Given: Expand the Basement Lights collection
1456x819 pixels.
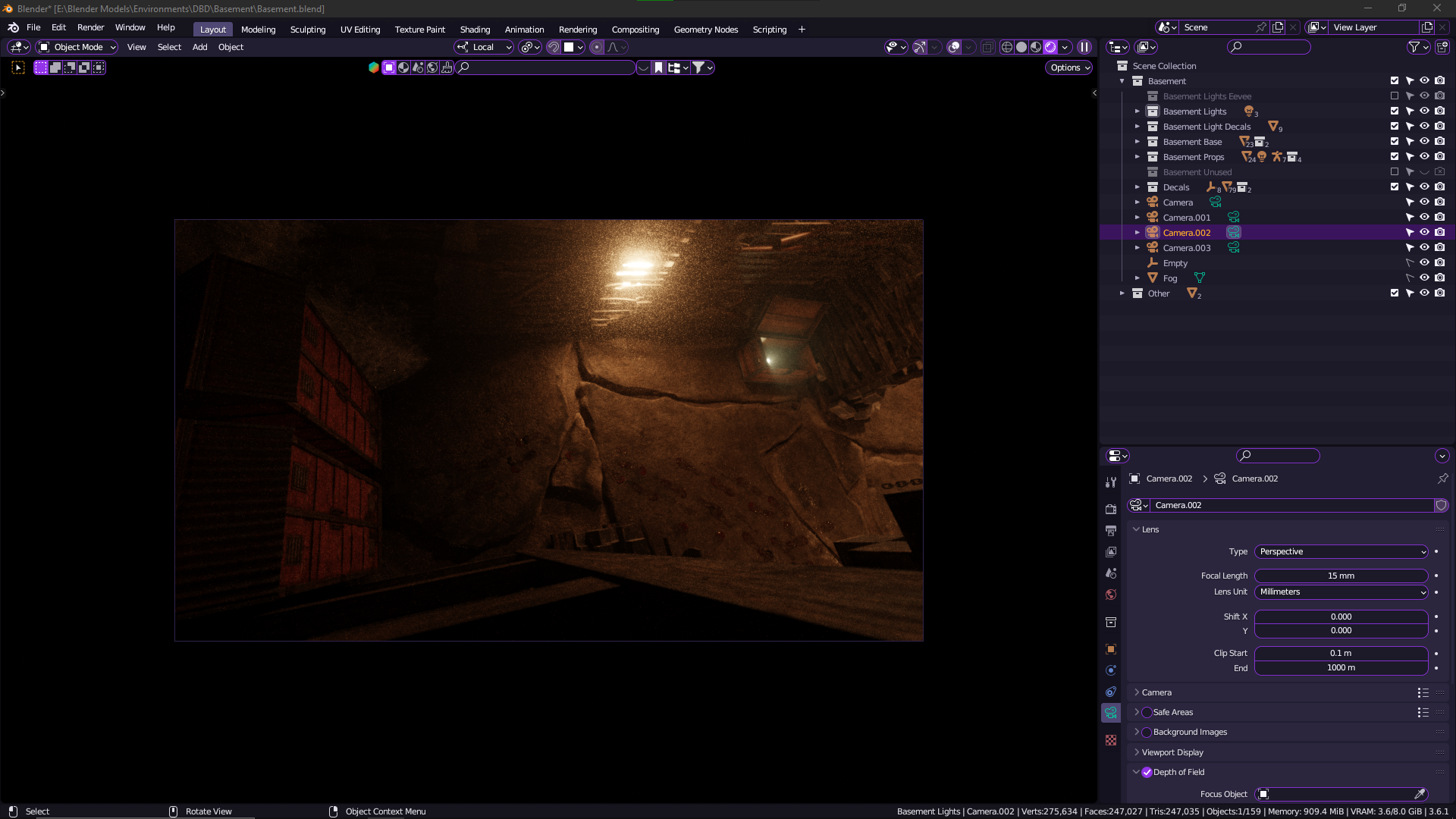Looking at the screenshot, I should [1137, 111].
